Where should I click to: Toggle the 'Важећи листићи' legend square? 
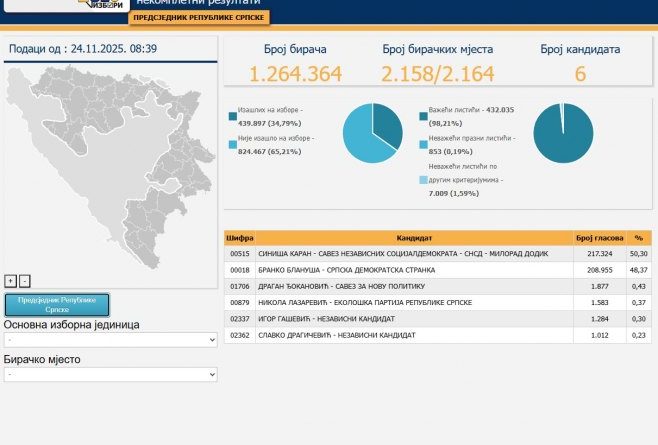coord(425,115)
